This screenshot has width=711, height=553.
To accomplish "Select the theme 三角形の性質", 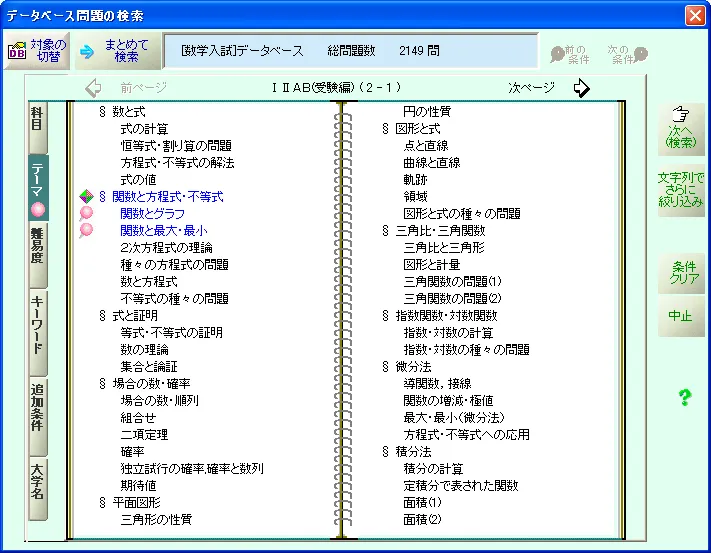I will [x=156, y=519].
